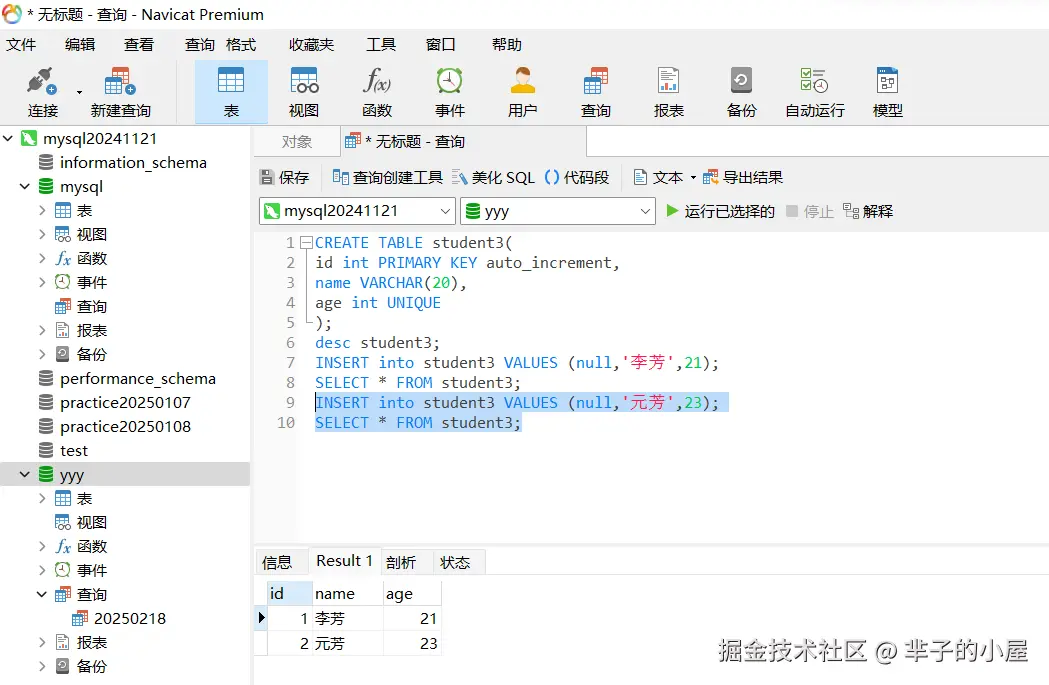Screen dimensions: 1049x685
Task: Expand 表 under yyy database
Action: pyautogui.click(x=42, y=498)
